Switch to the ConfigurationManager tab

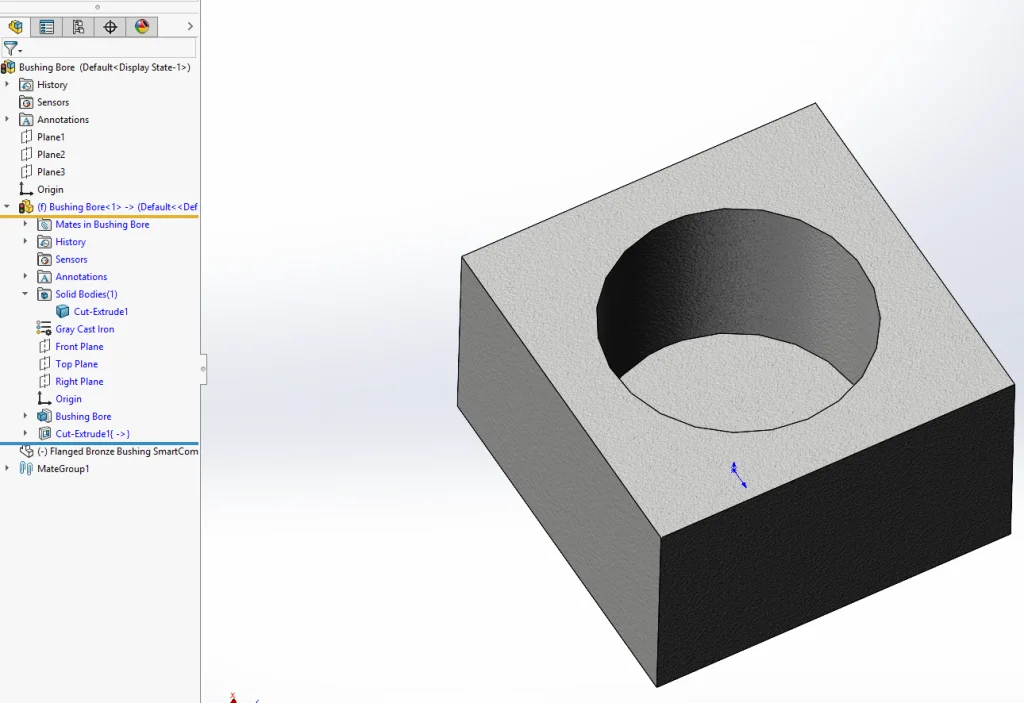[x=78, y=26]
